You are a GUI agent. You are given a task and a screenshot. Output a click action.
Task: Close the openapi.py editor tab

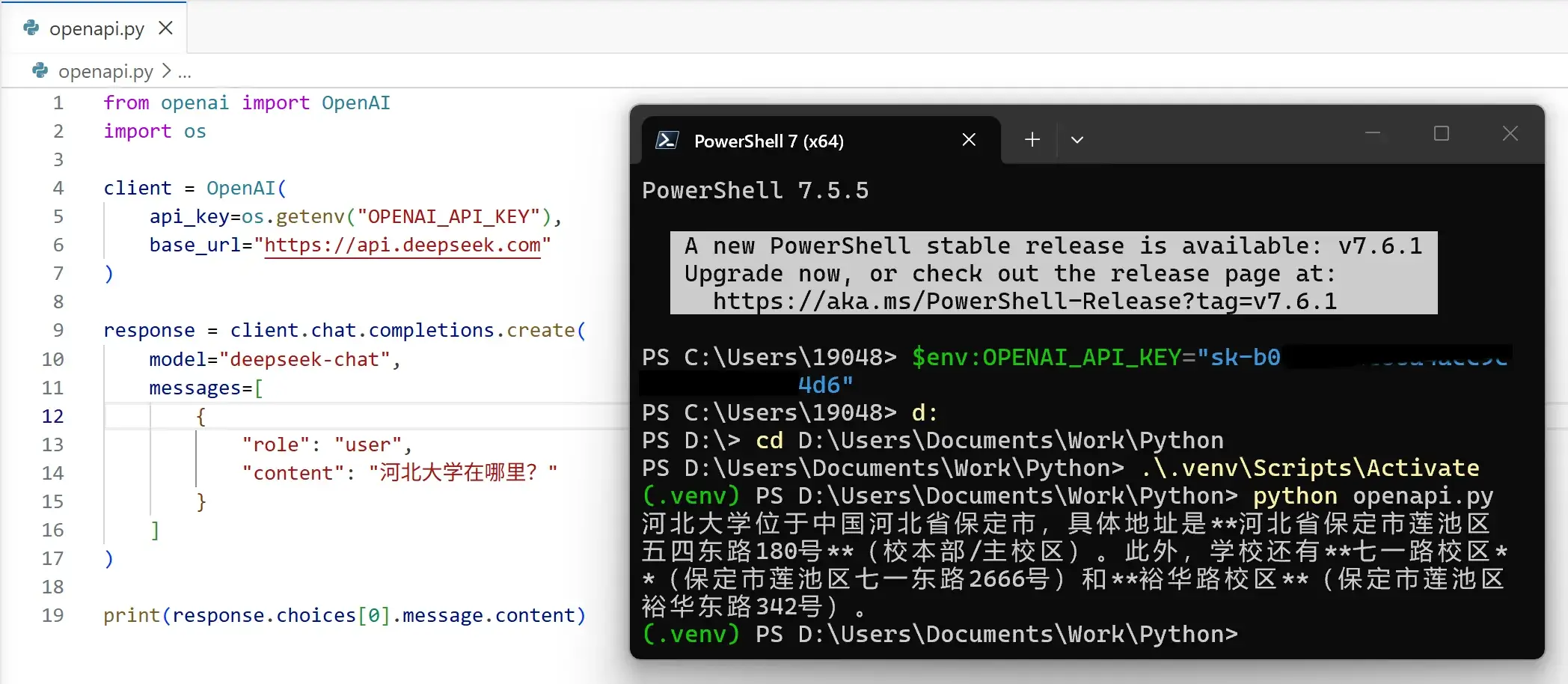point(166,28)
